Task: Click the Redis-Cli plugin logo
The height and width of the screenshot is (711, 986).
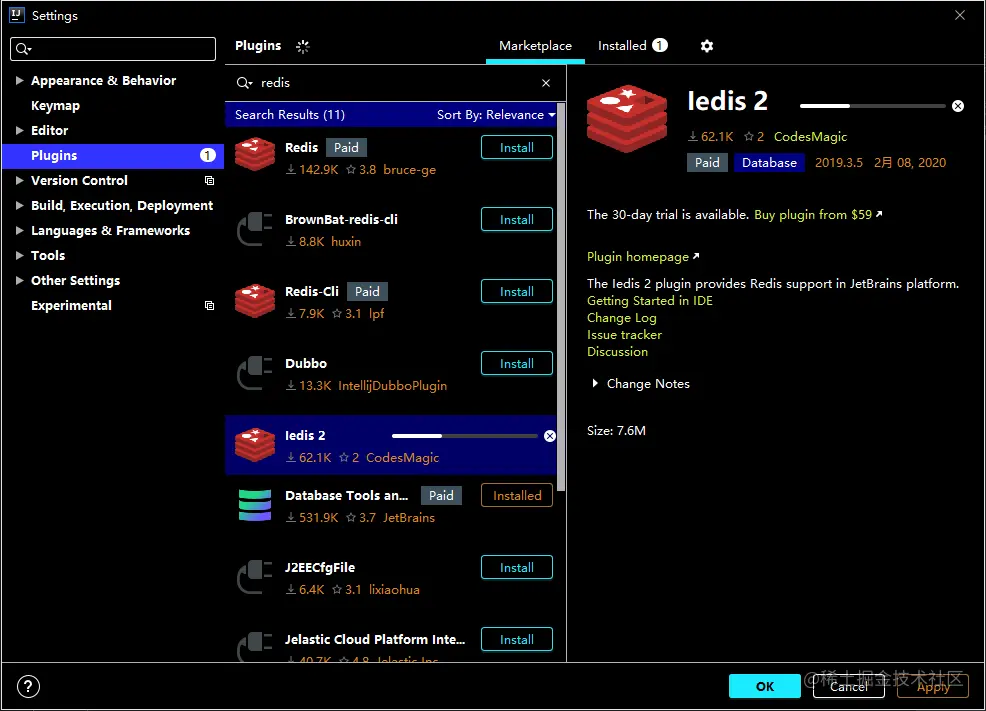Action: tap(255, 300)
